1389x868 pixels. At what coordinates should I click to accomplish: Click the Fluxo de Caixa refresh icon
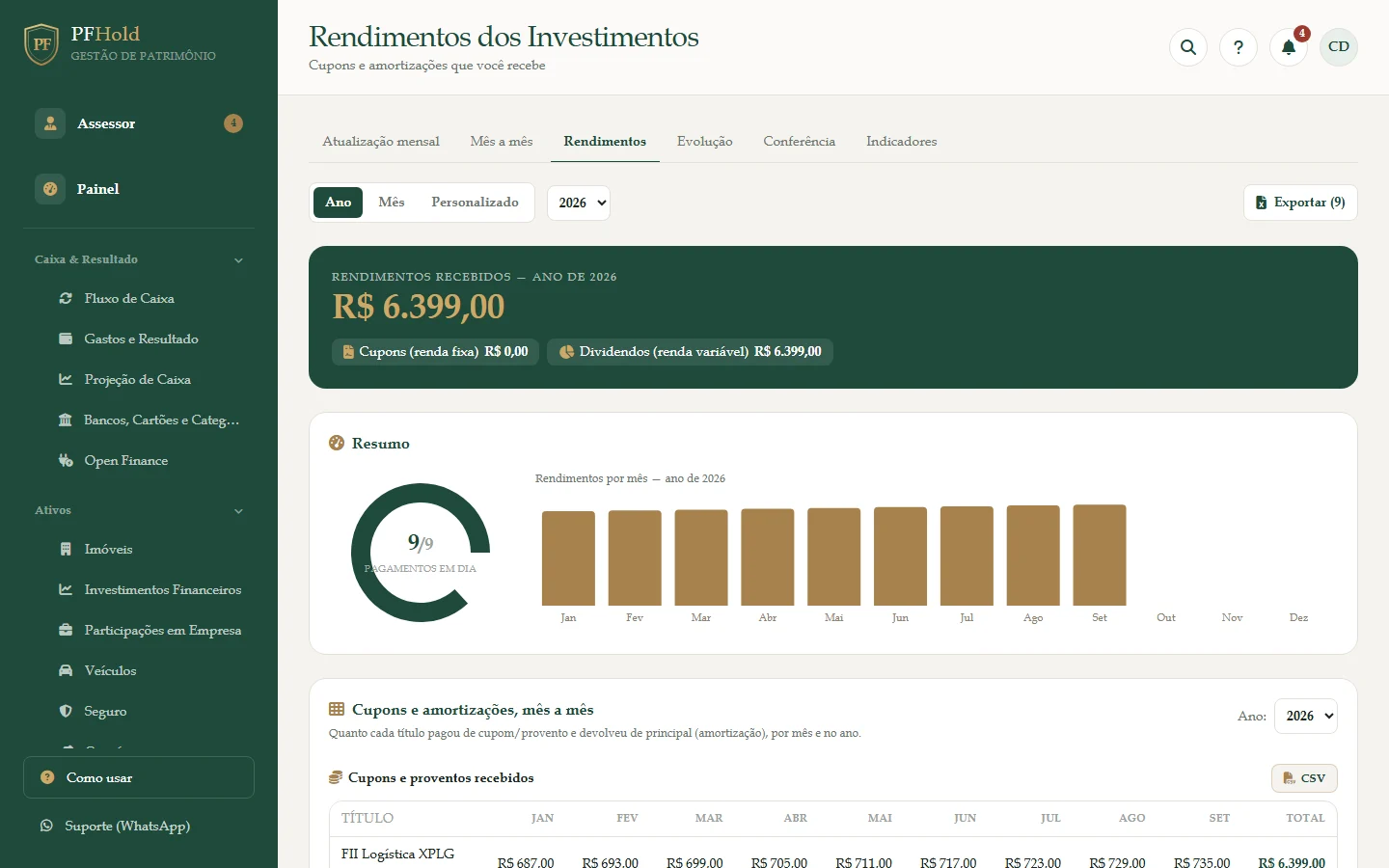click(x=66, y=299)
